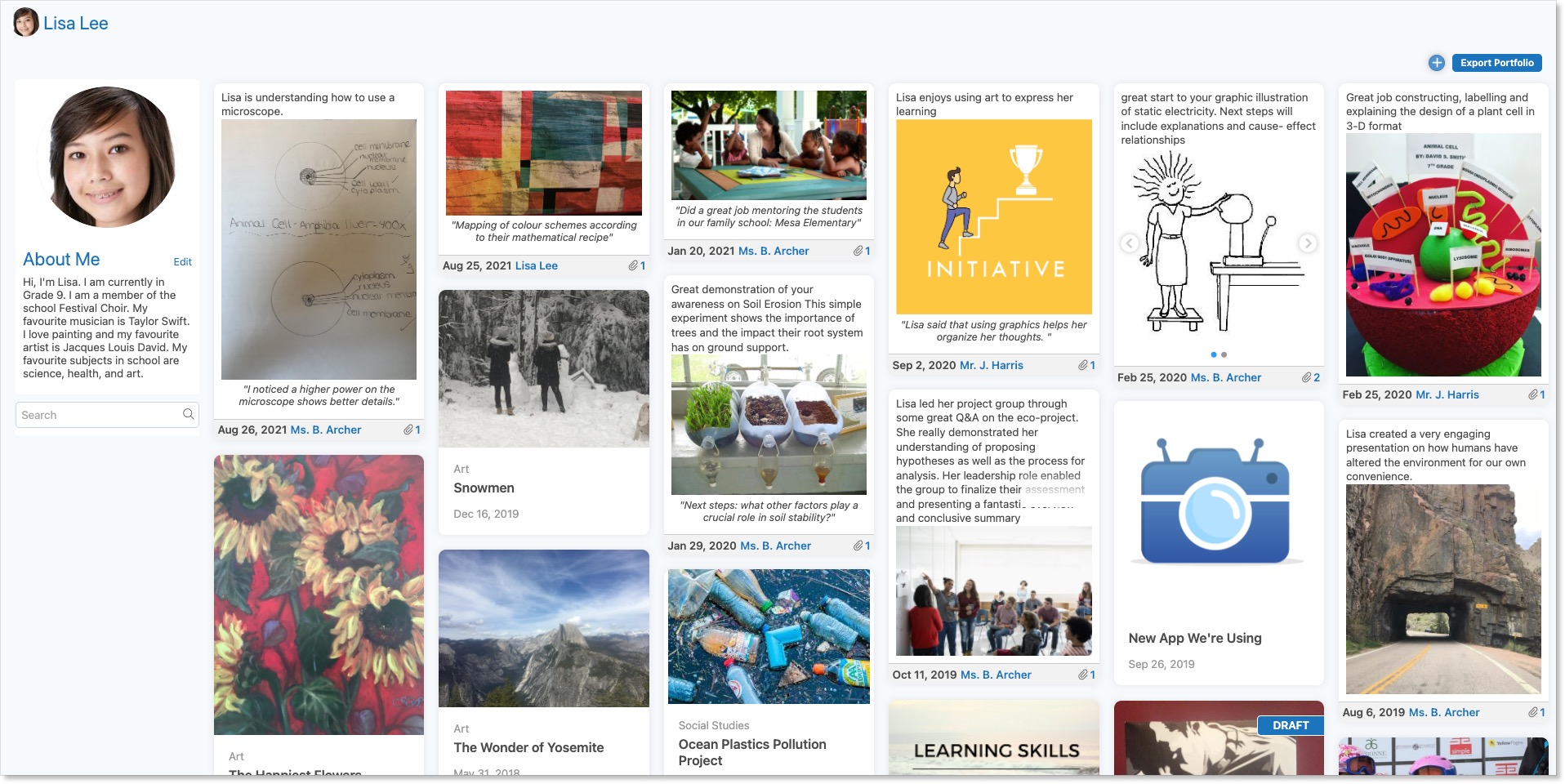Click into the Search field

pyautogui.click(x=107, y=415)
